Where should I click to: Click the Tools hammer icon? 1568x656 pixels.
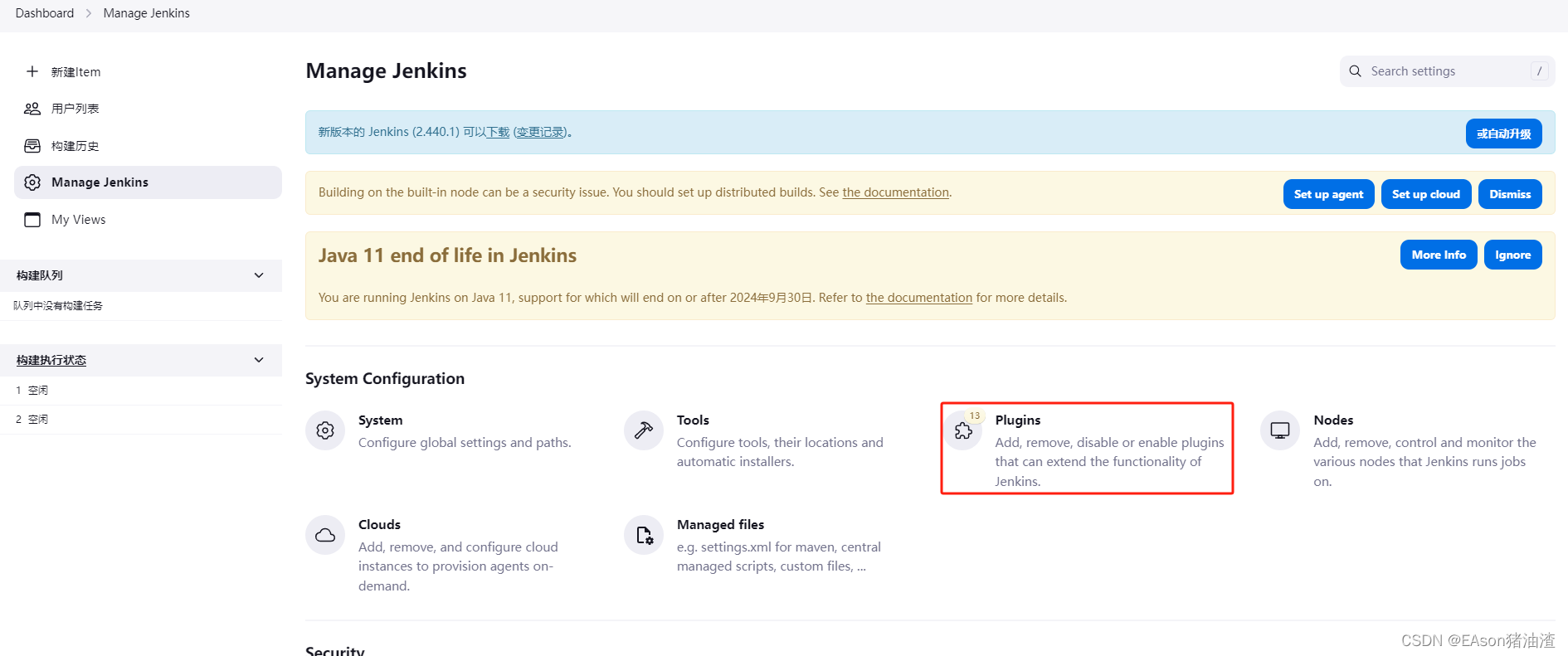click(644, 430)
